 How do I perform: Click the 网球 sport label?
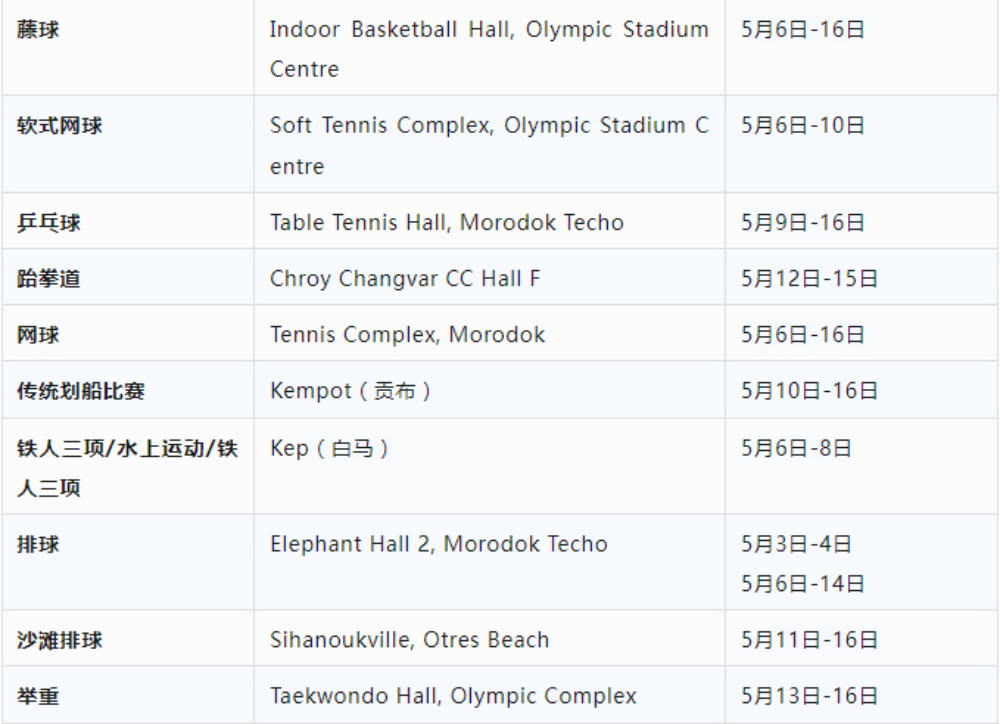[38, 335]
